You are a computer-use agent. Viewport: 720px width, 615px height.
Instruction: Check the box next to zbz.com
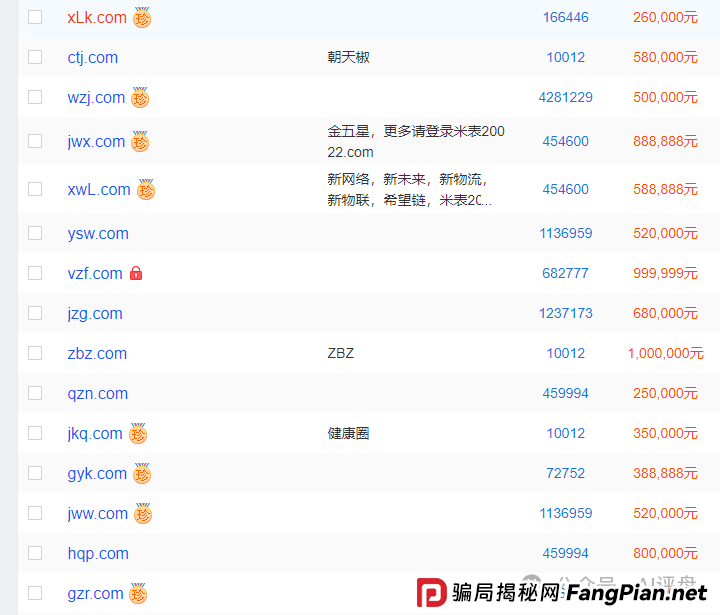point(35,353)
